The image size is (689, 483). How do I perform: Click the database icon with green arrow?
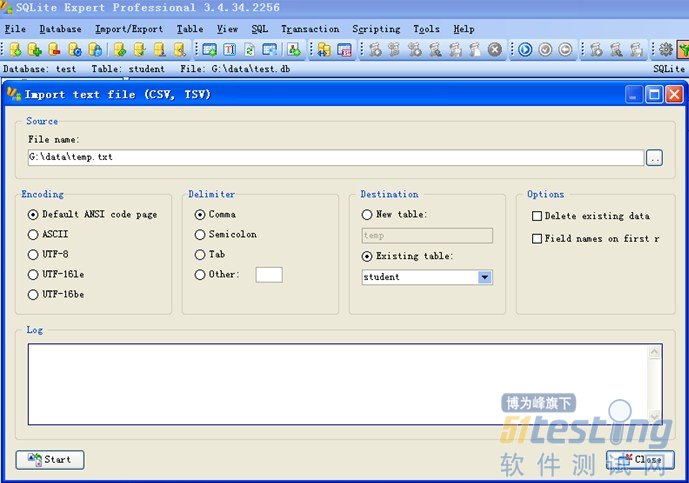point(15,49)
